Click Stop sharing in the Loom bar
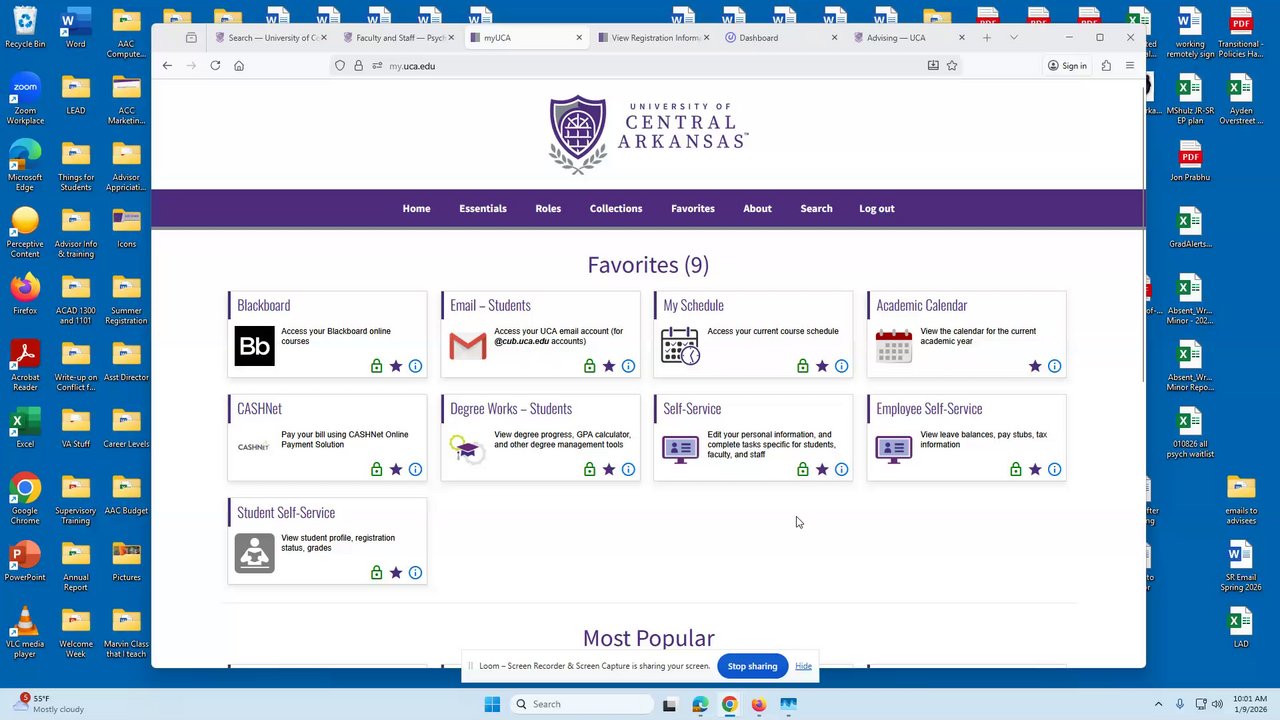This screenshot has width=1280, height=720. point(752,666)
